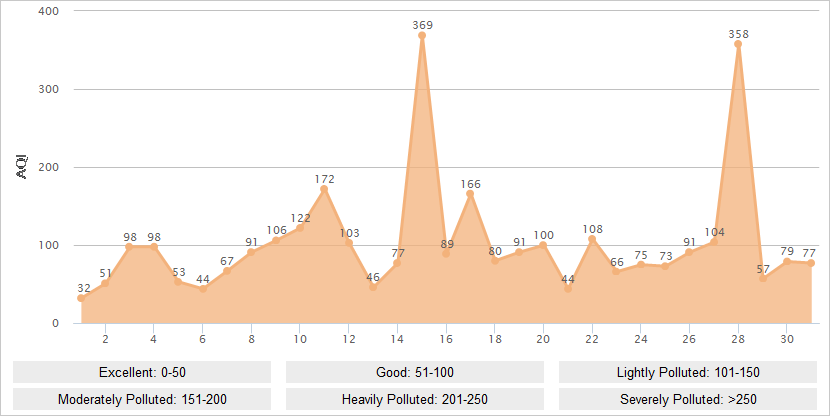Click the data point labeled 100
The height and width of the screenshot is (416, 830).
pos(543,245)
